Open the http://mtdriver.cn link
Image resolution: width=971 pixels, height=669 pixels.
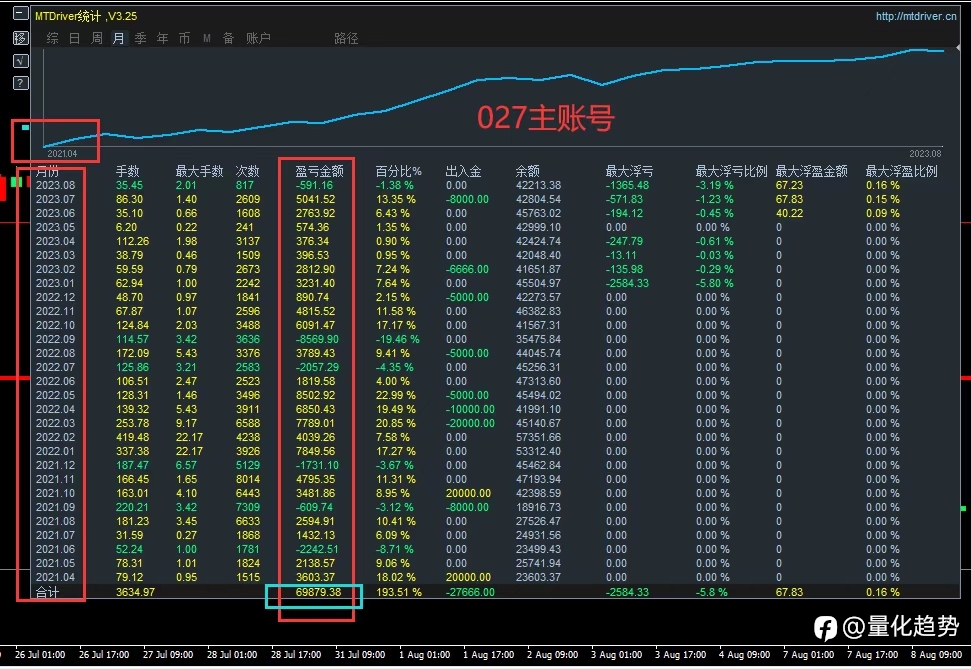point(916,16)
